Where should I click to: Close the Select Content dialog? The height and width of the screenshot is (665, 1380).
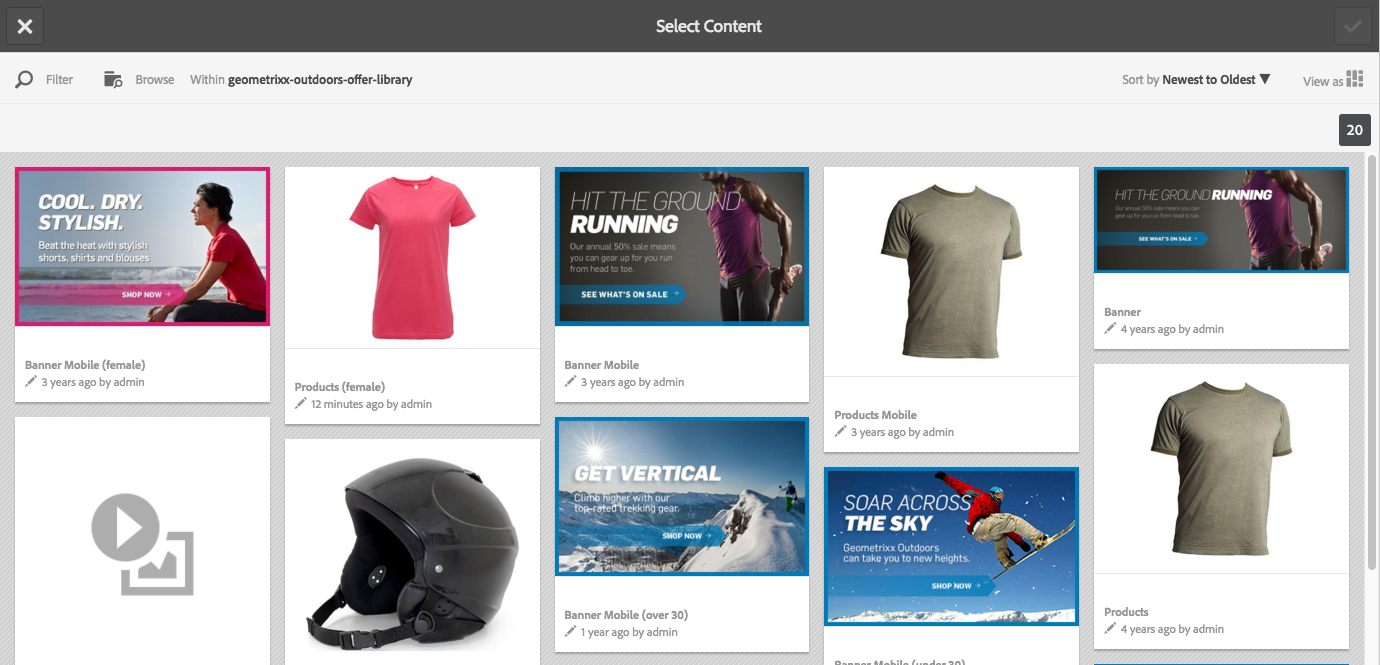coord(25,26)
